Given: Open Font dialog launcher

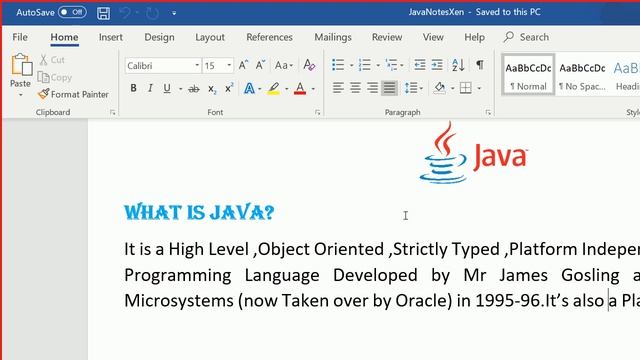Looking at the screenshot, I should pos(318,113).
